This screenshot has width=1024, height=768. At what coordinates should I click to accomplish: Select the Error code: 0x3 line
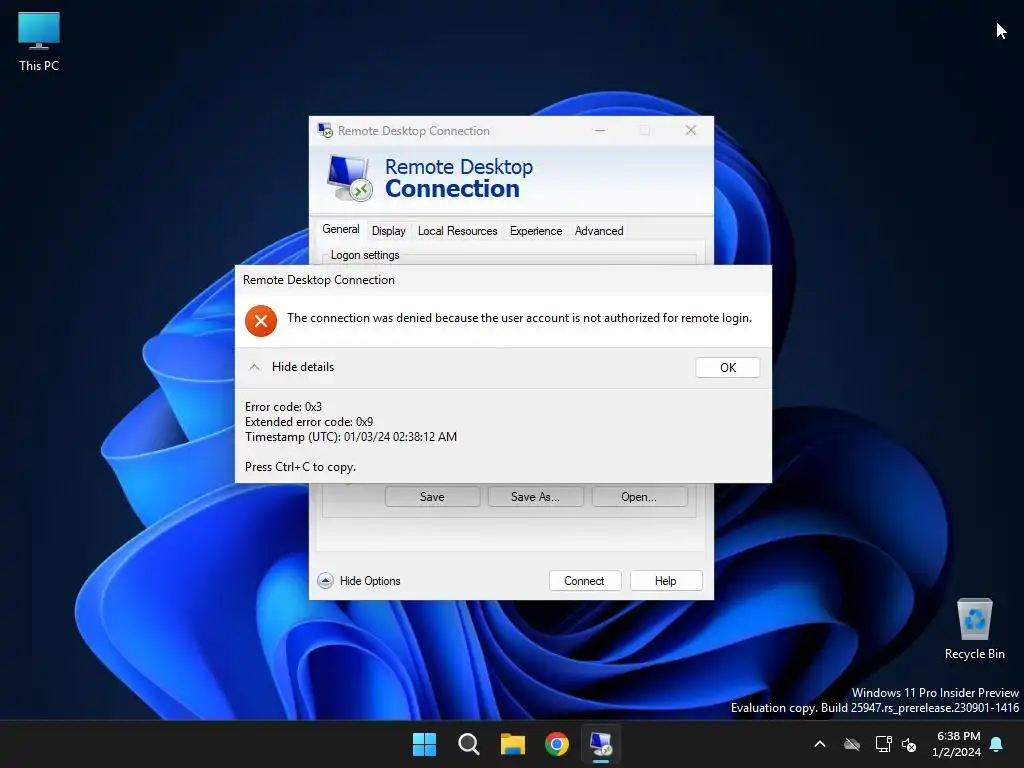point(283,406)
